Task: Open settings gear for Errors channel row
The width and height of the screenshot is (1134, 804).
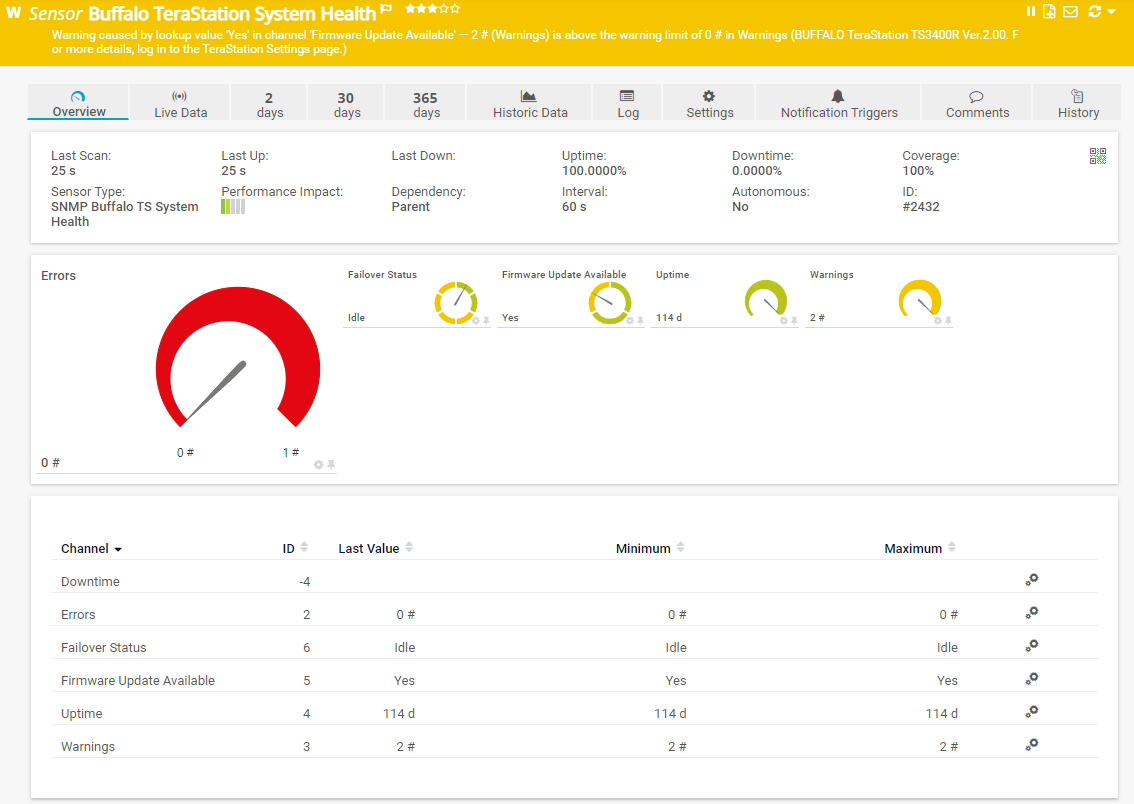Action: 1032,613
